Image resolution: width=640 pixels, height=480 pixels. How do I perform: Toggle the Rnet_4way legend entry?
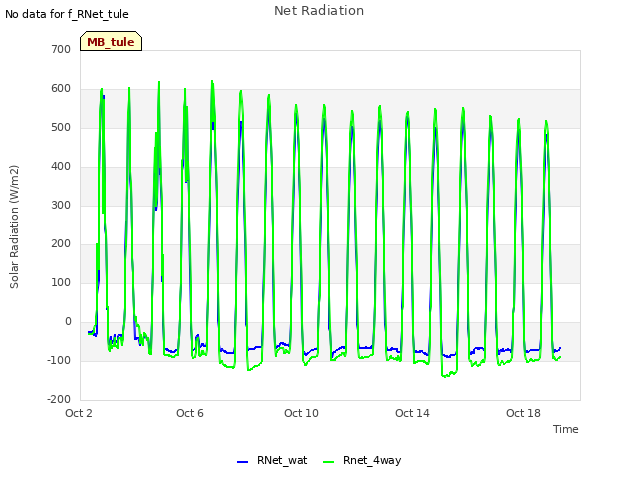point(362,460)
